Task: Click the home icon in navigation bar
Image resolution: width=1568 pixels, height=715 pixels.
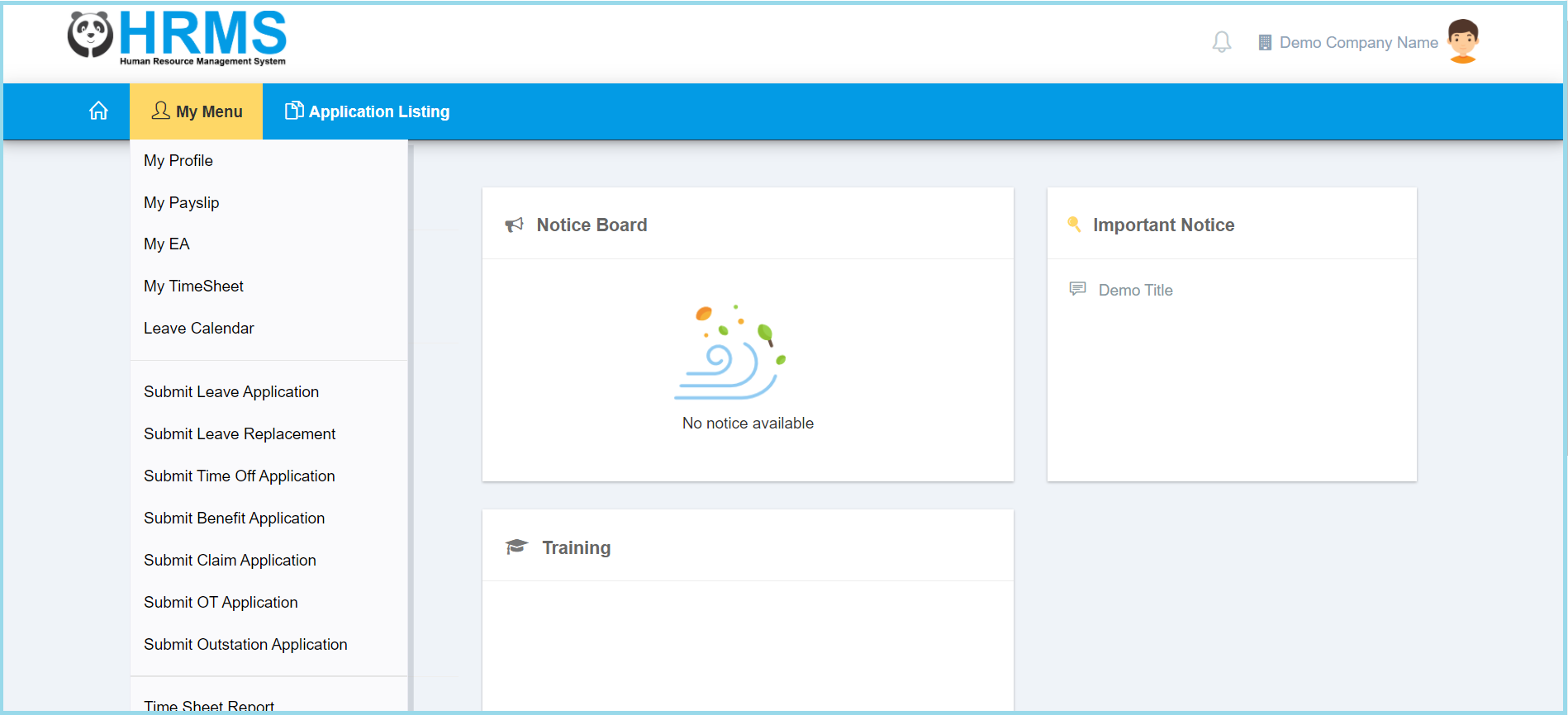Action: click(98, 111)
